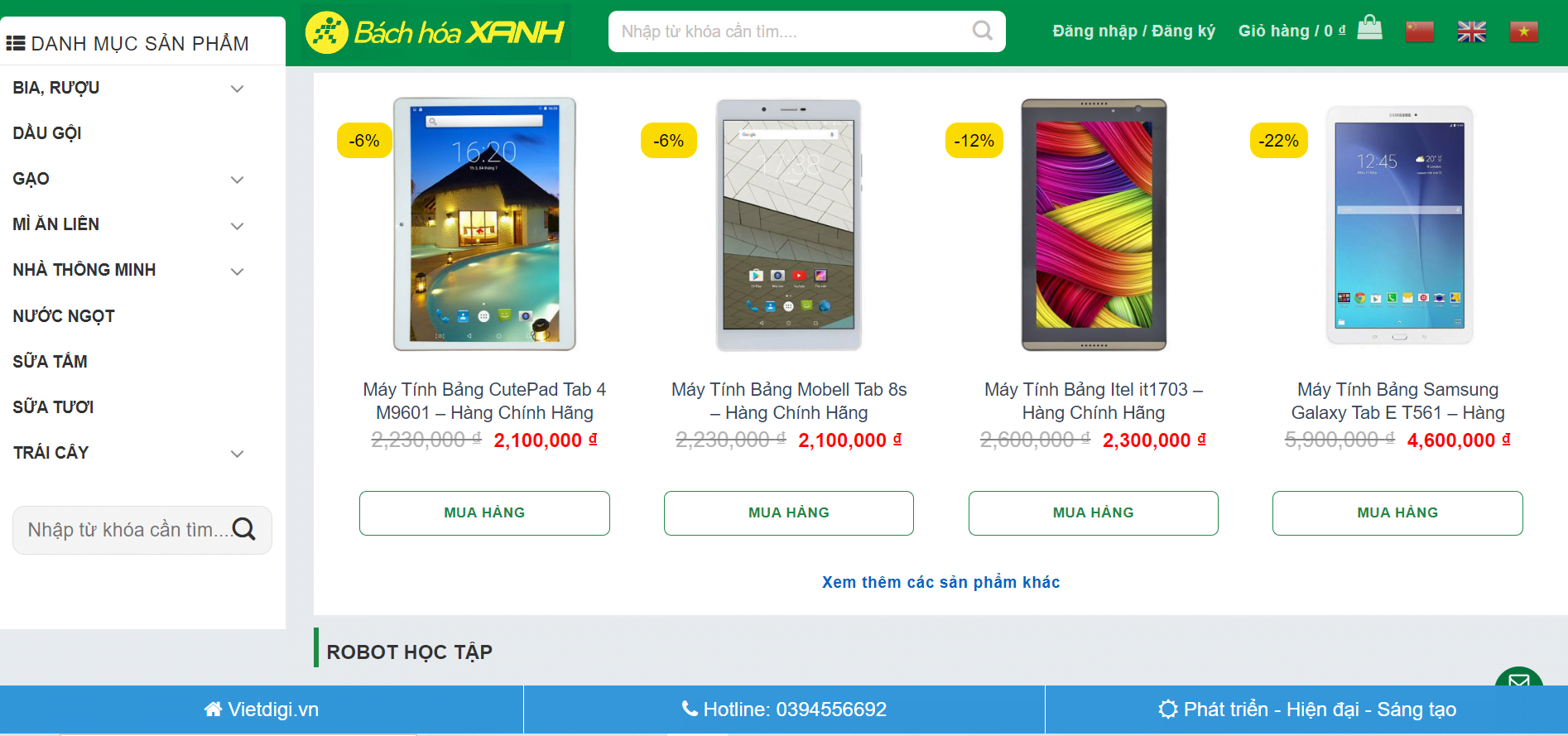Open the Samsung Galaxy Tab E thumbnail
The image size is (1568, 736).
(x=1399, y=224)
